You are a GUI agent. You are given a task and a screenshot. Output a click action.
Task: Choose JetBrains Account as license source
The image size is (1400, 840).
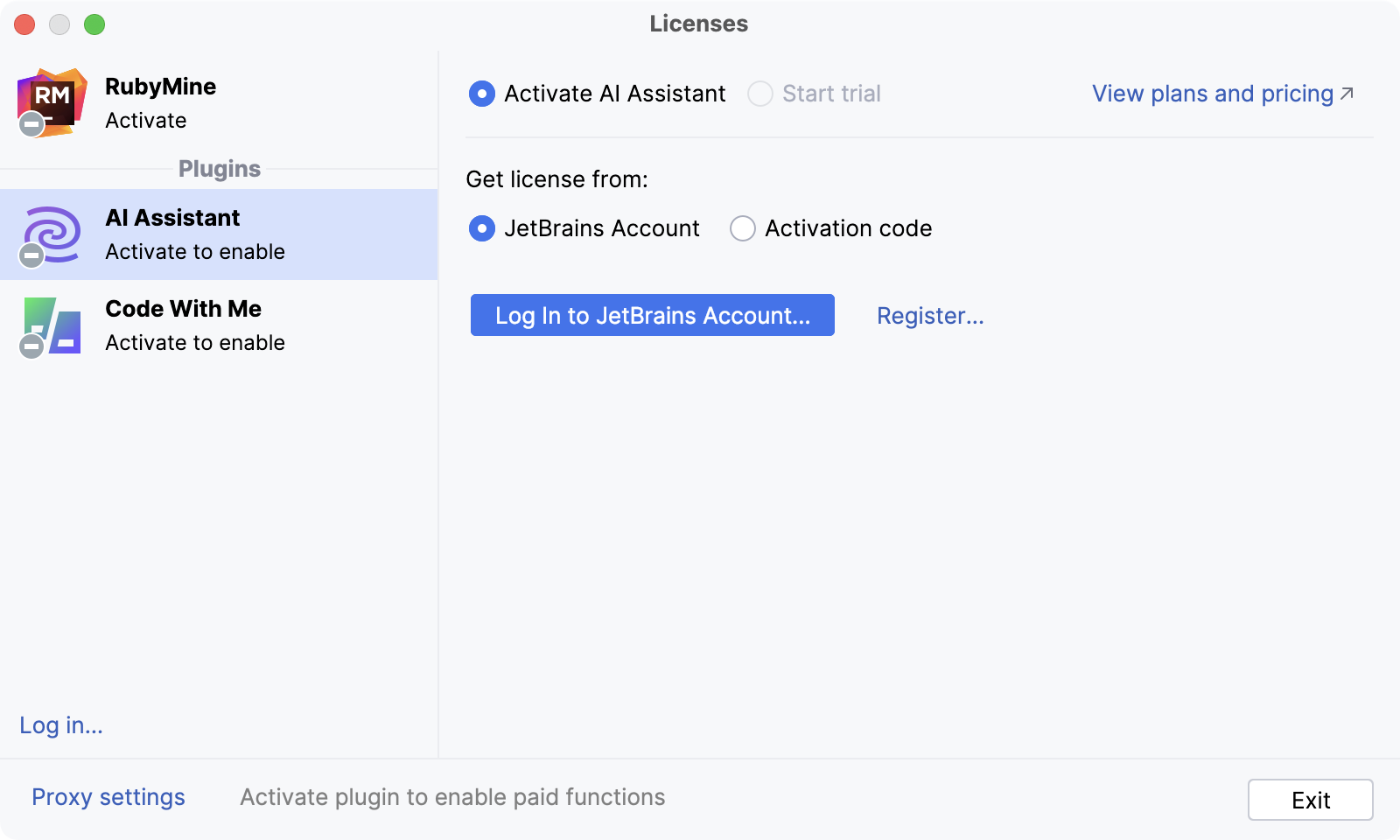pyautogui.click(x=481, y=228)
